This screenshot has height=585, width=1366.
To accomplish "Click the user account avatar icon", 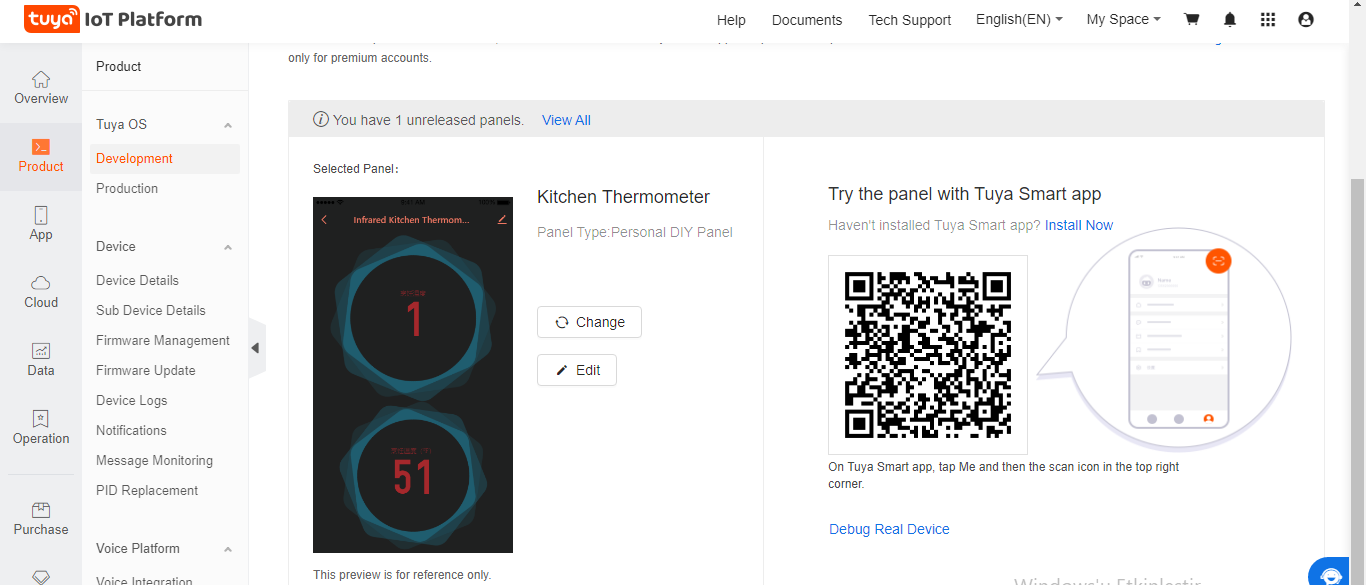I will click(x=1306, y=20).
